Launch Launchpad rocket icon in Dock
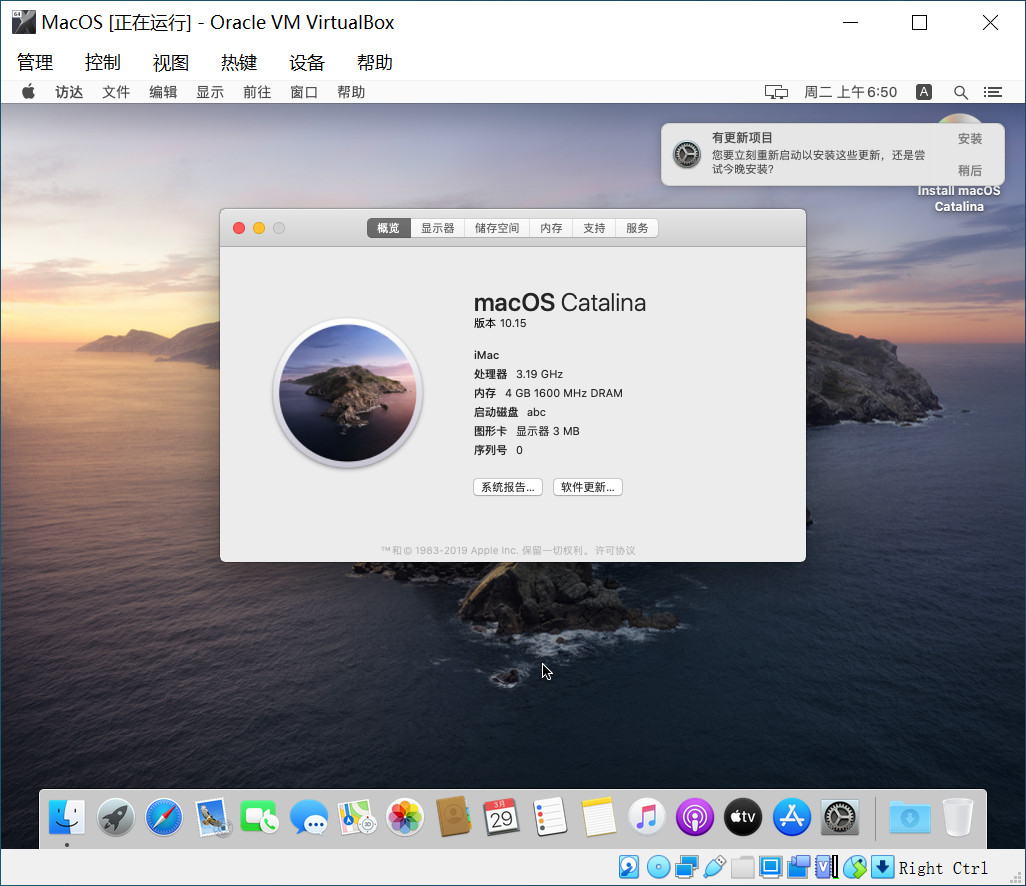 click(115, 817)
